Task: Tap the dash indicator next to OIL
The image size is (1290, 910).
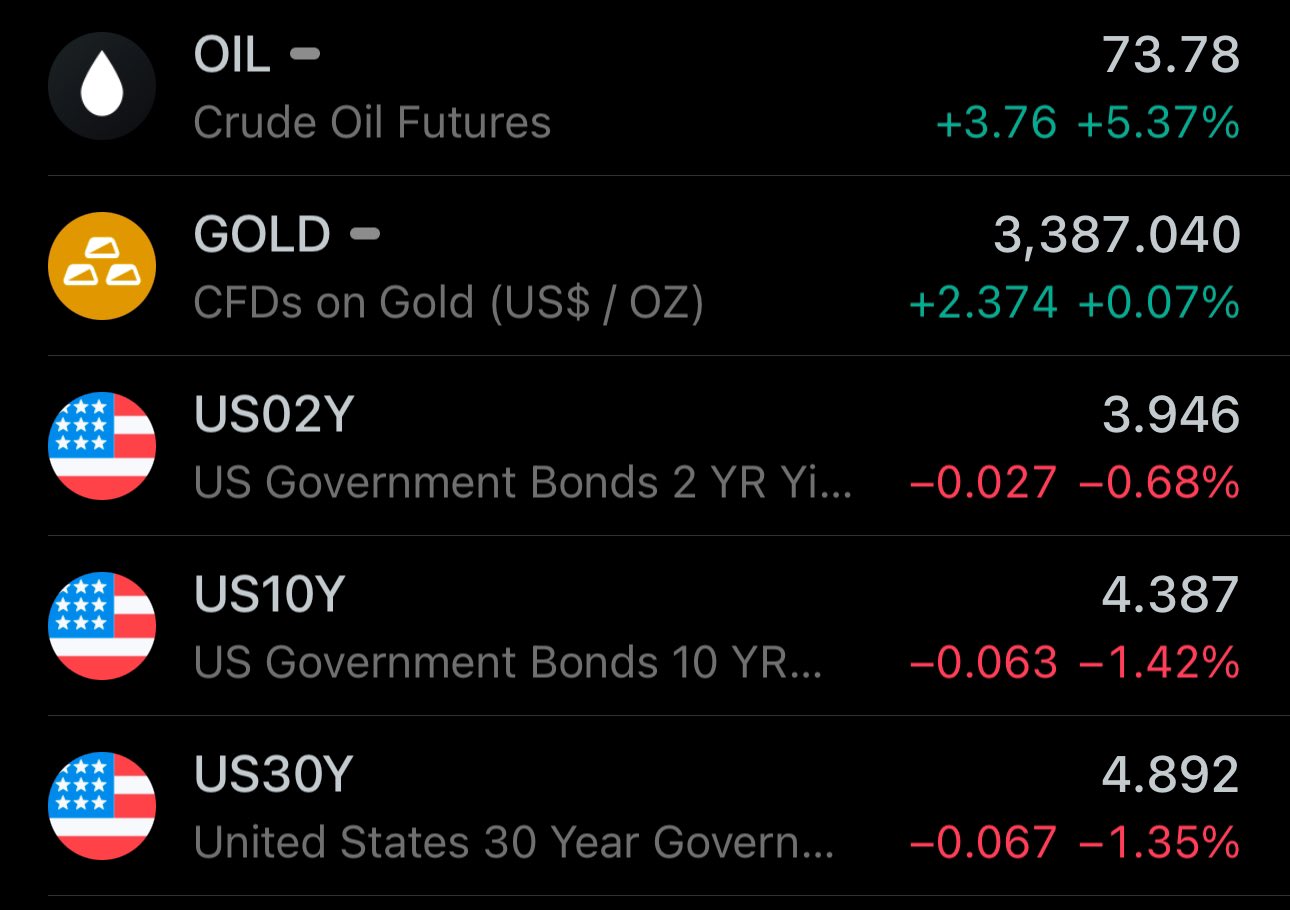Action: pos(305,54)
